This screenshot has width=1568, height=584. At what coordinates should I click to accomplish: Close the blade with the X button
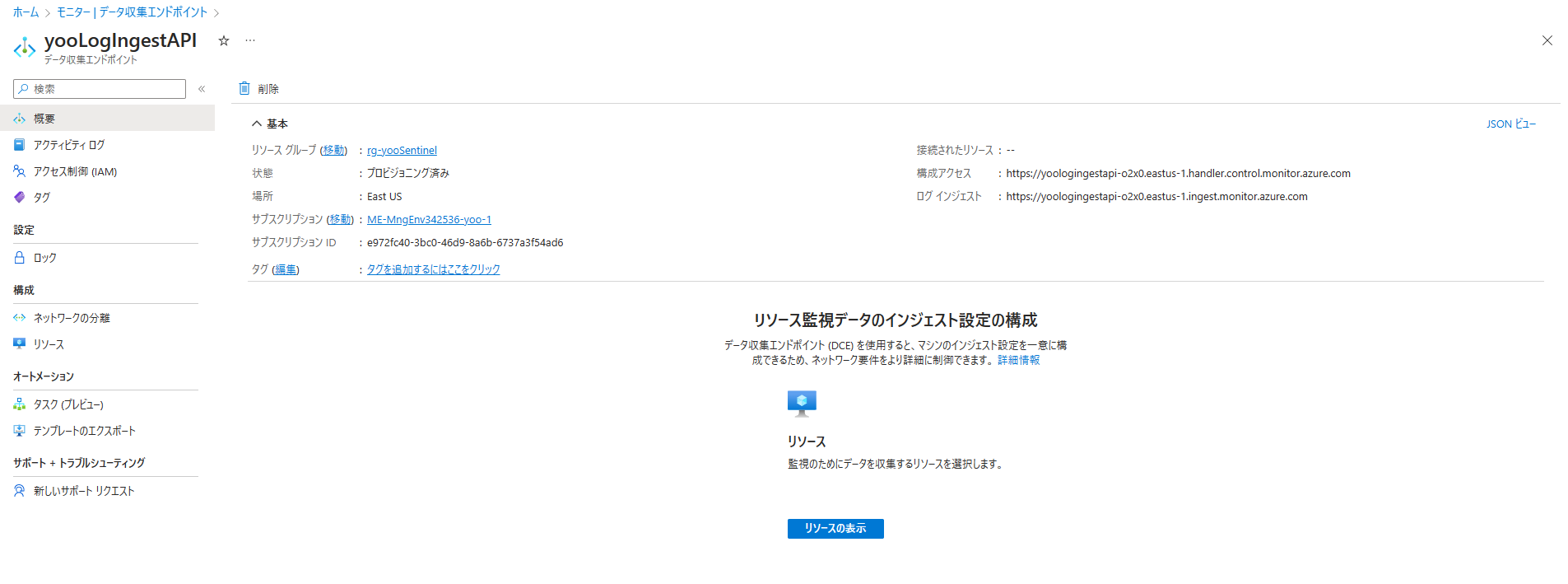(x=1547, y=40)
